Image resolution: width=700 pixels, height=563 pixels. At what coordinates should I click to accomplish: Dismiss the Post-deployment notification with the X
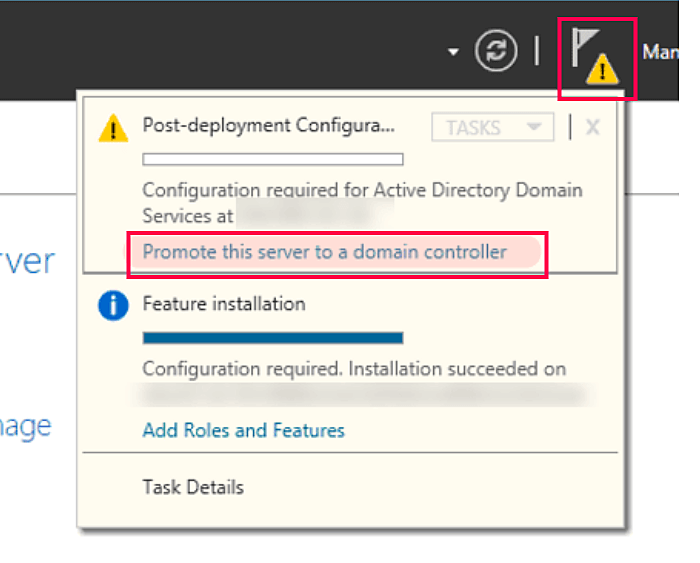pyautogui.click(x=592, y=127)
